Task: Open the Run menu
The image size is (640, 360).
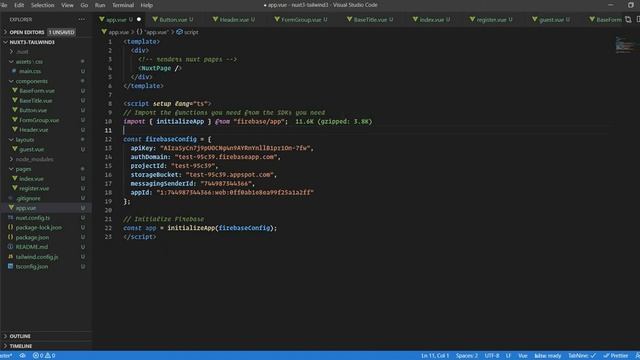Action: click(100, 5)
